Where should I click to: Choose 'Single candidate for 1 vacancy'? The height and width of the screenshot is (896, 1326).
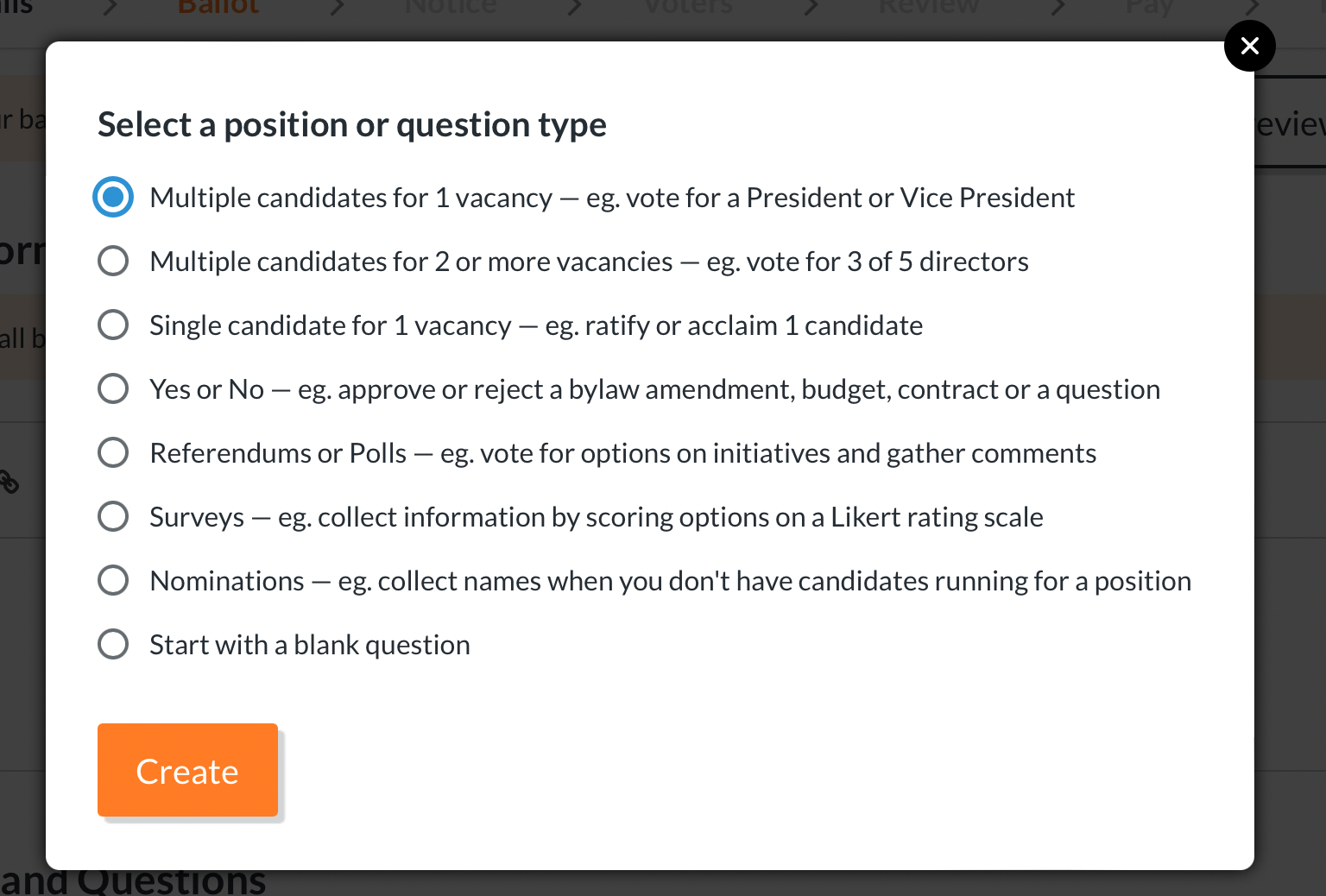pyautogui.click(x=113, y=325)
